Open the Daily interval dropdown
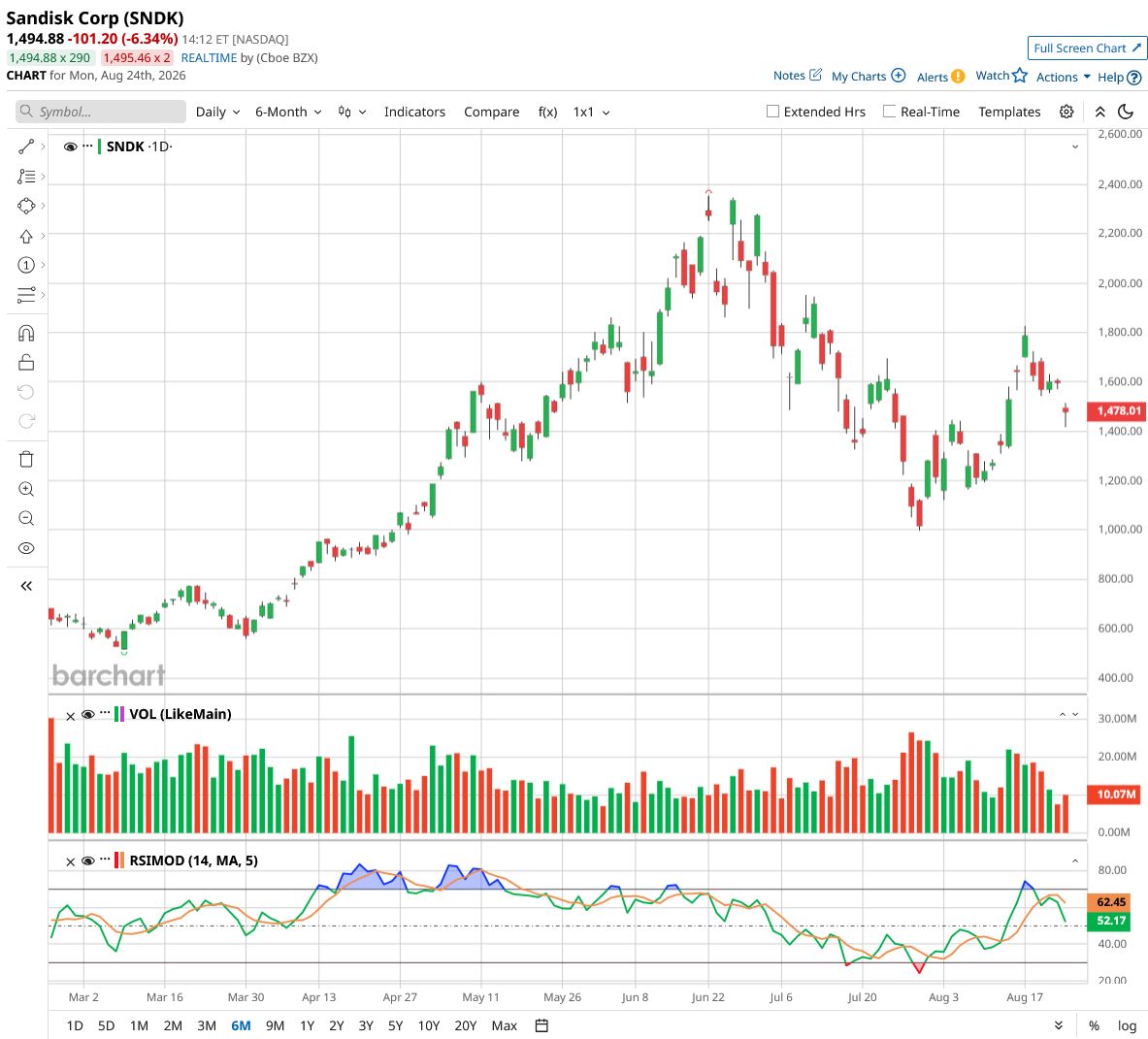1148x1039 pixels. (217, 112)
